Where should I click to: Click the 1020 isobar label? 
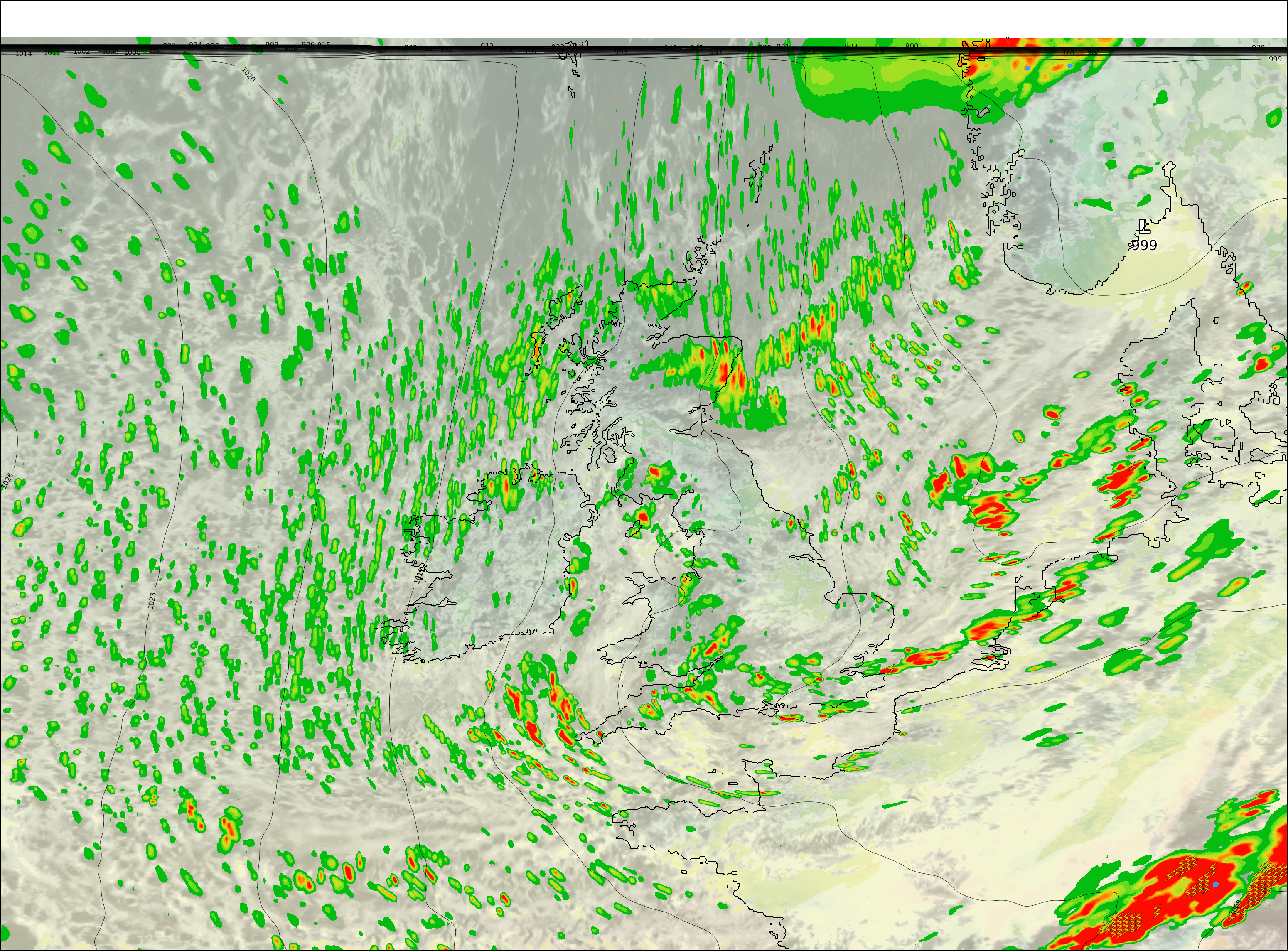tap(248, 74)
